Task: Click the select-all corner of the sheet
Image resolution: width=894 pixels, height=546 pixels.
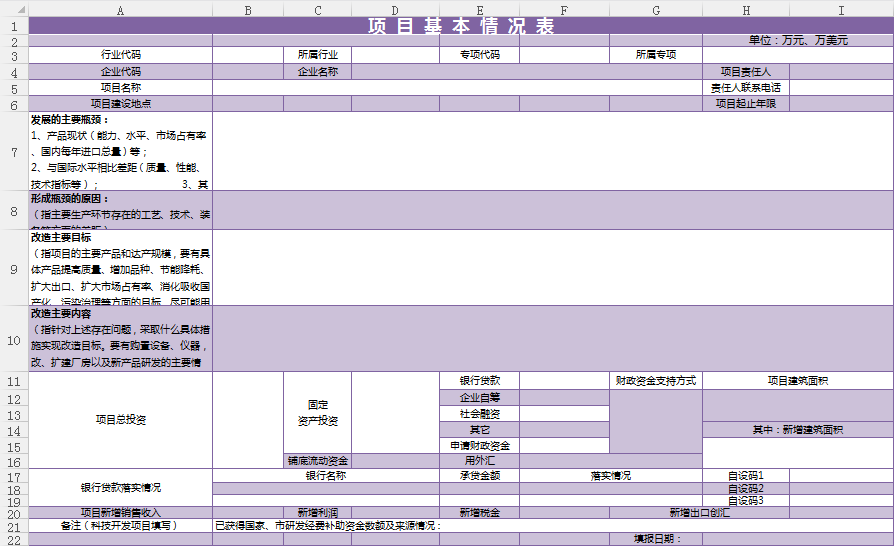Action: point(14,9)
